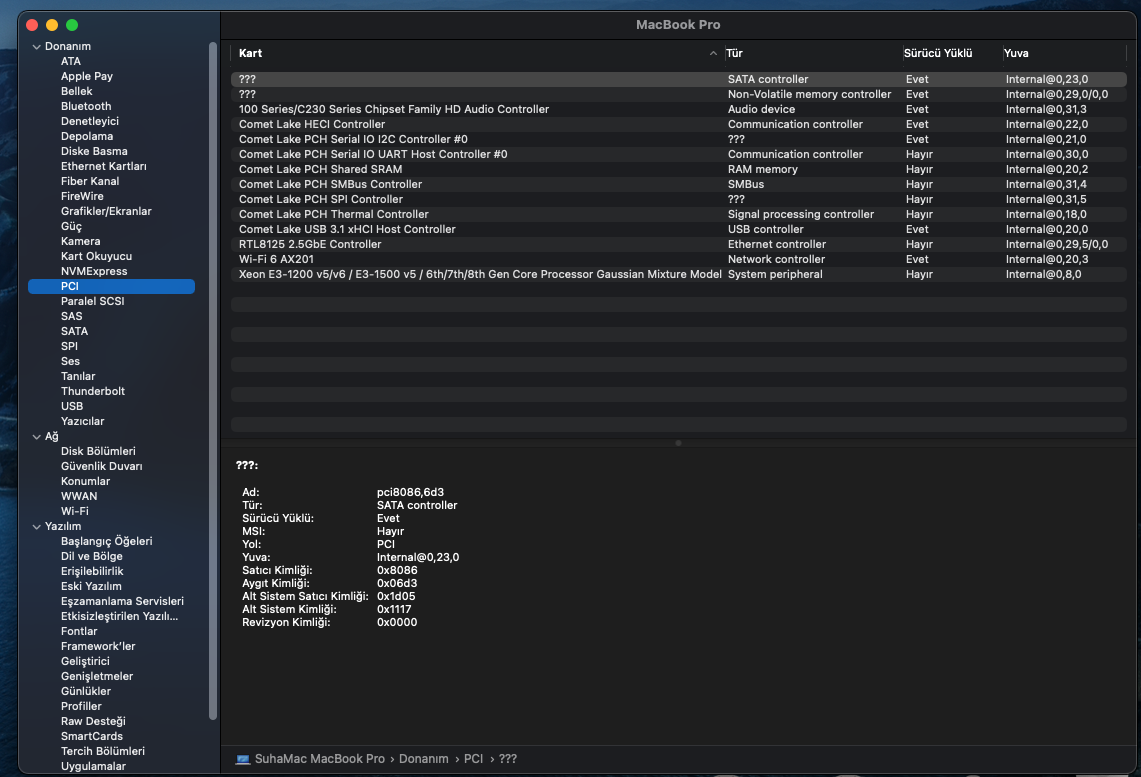
Task: Open Wi-Fi under the Ağ section
Action: pyautogui.click(x=74, y=511)
